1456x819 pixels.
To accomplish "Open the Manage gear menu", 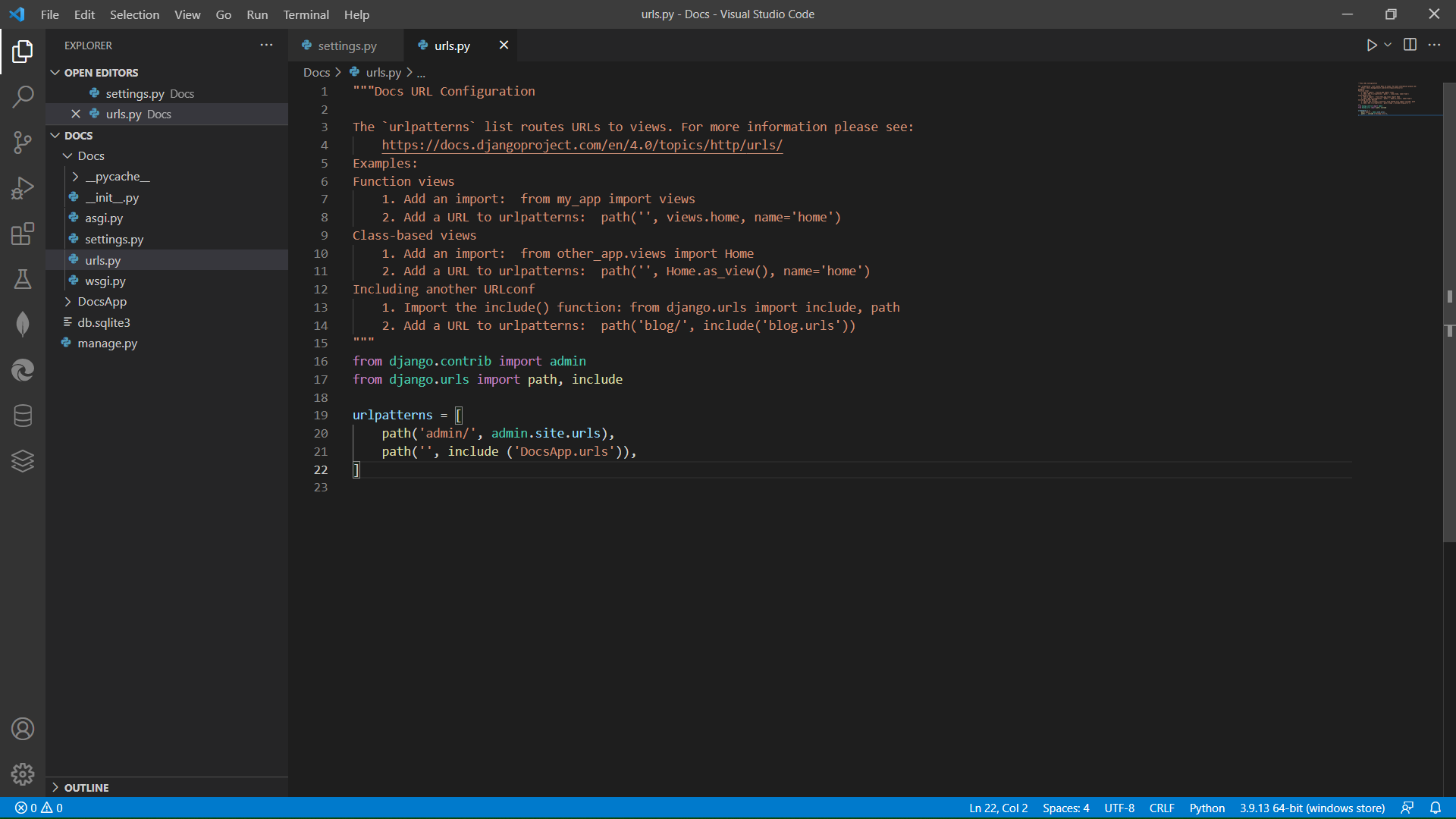I will [x=23, y=773].
